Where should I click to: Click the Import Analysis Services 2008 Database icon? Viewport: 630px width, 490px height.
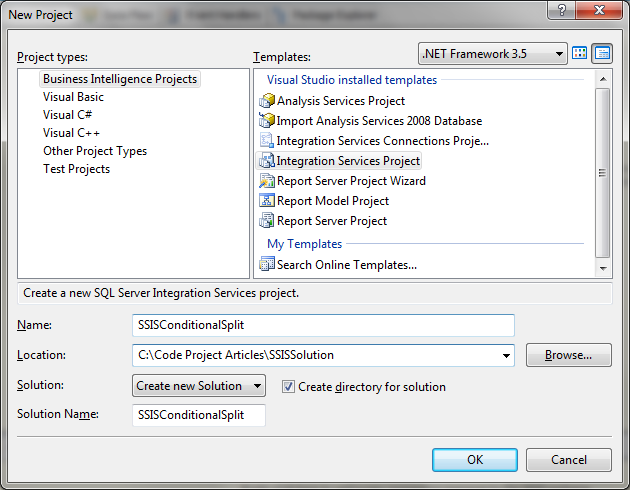click(267, 121)
